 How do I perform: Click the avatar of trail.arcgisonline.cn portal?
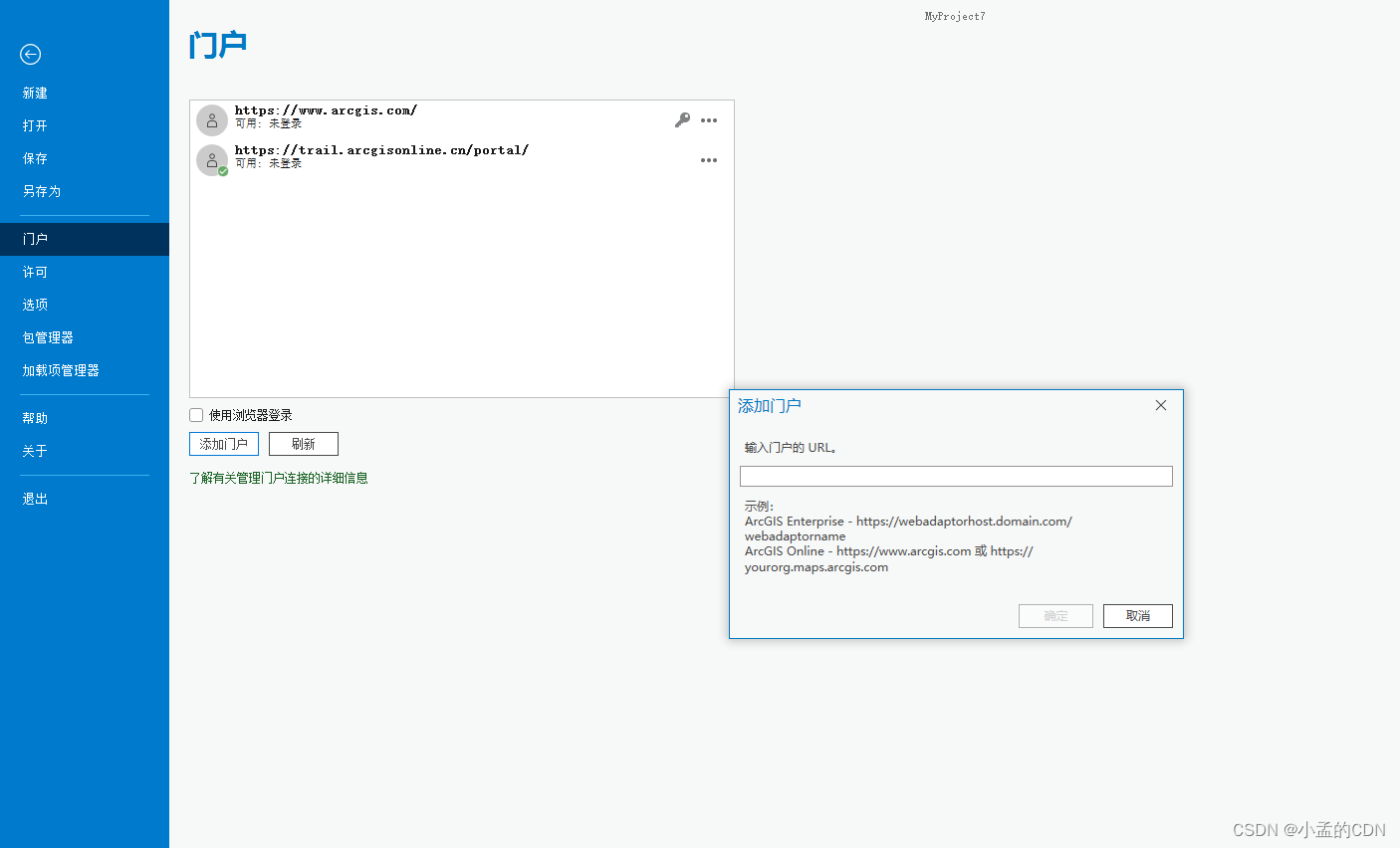click(212, 160)
